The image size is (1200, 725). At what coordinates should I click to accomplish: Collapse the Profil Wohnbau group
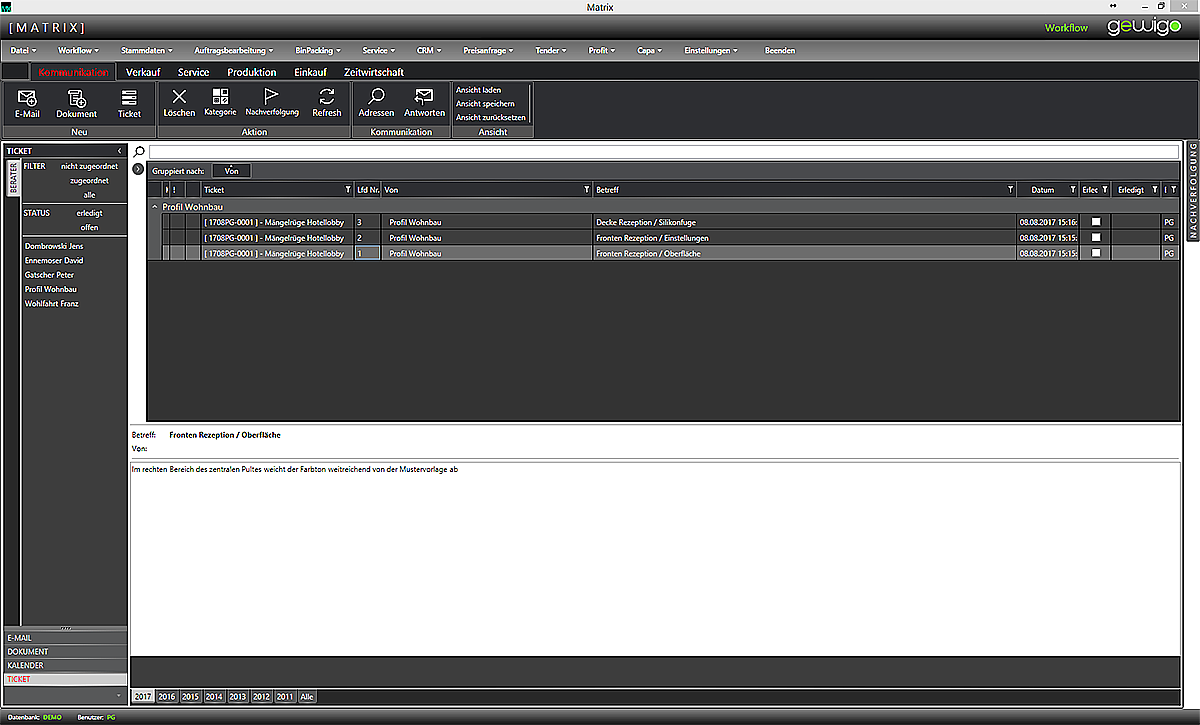click(155, 207)
